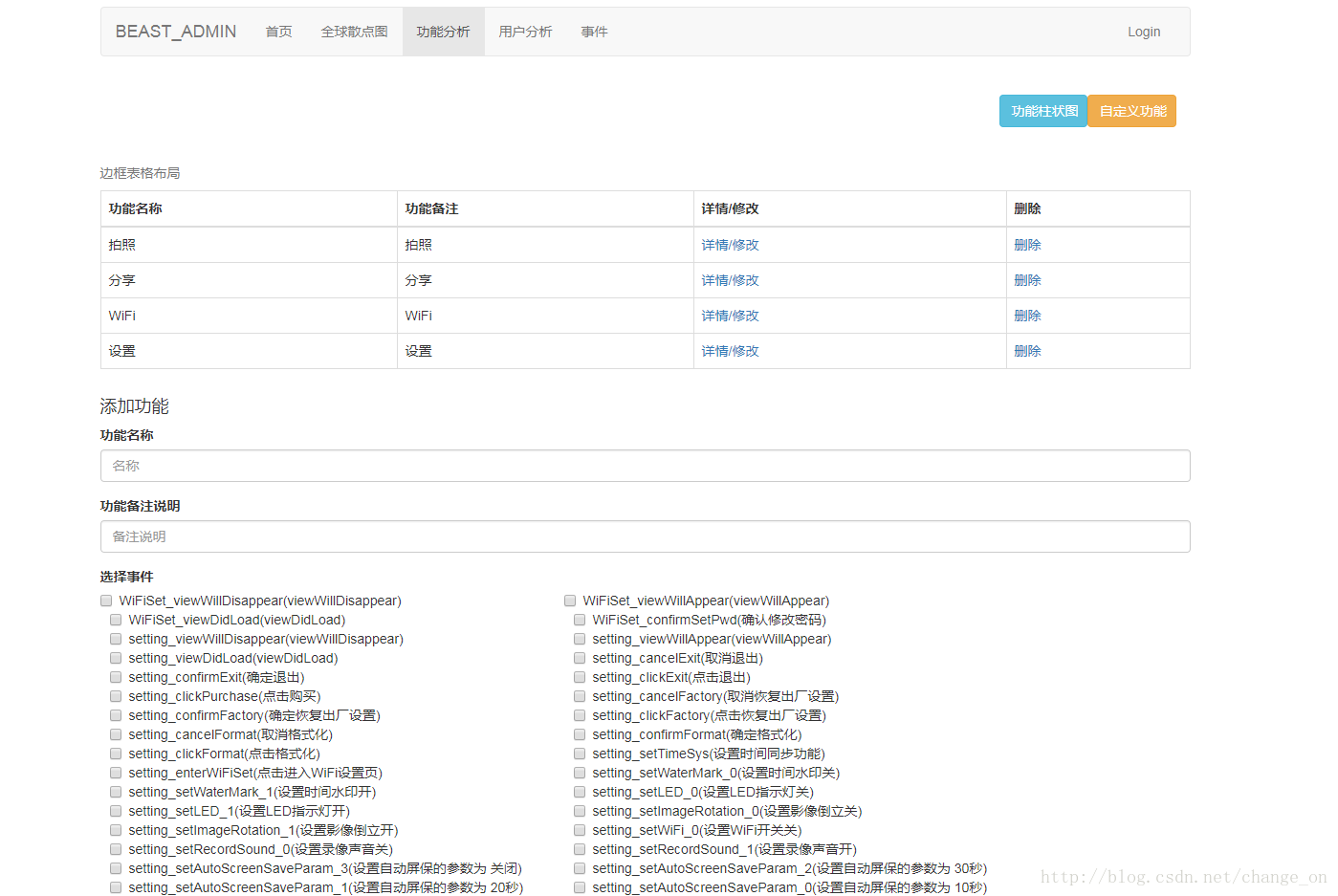1338x896 pixels.
Task: Check setting_viewWillAppear checkbox
Action: [580, 639]
